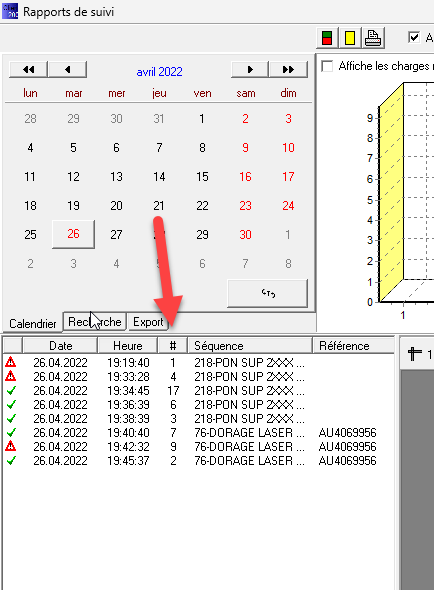Select April 15 in the calendar
Viewport: 434px width, 590px height.
pyautogui.click(x=202, y=176)
